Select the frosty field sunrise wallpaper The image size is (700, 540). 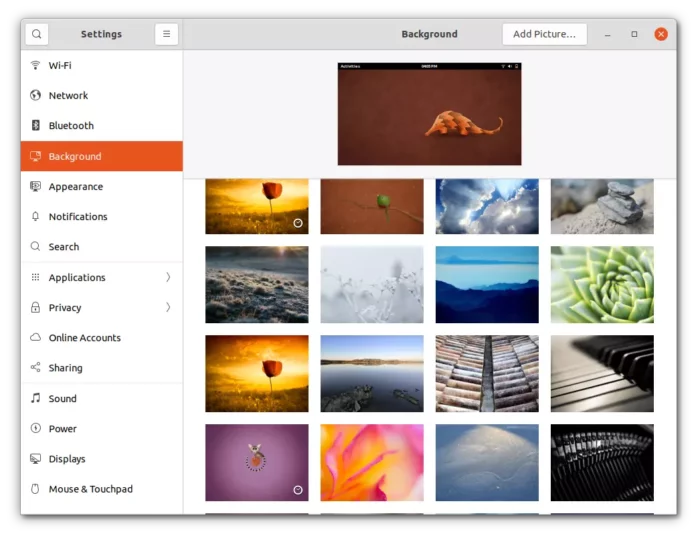pos(257,284)
